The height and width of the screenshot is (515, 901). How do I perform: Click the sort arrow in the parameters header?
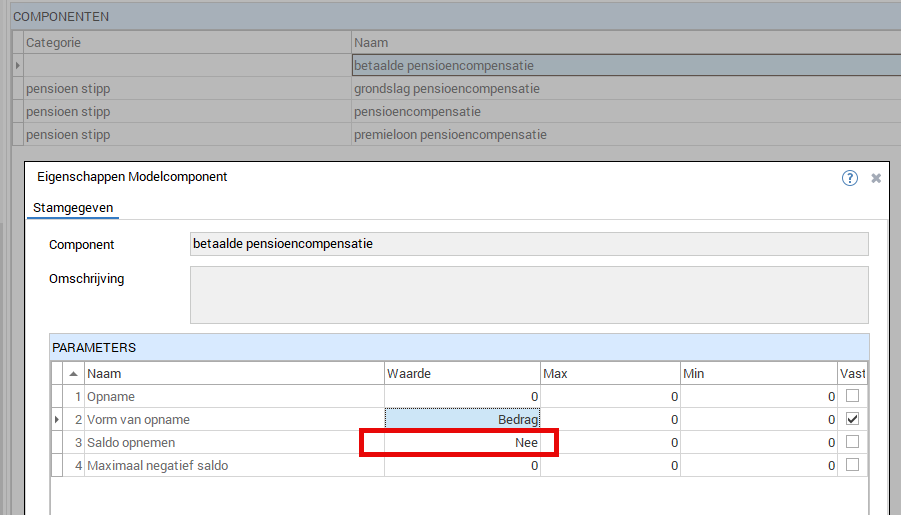pyautogui.click(x=74, y=373)
